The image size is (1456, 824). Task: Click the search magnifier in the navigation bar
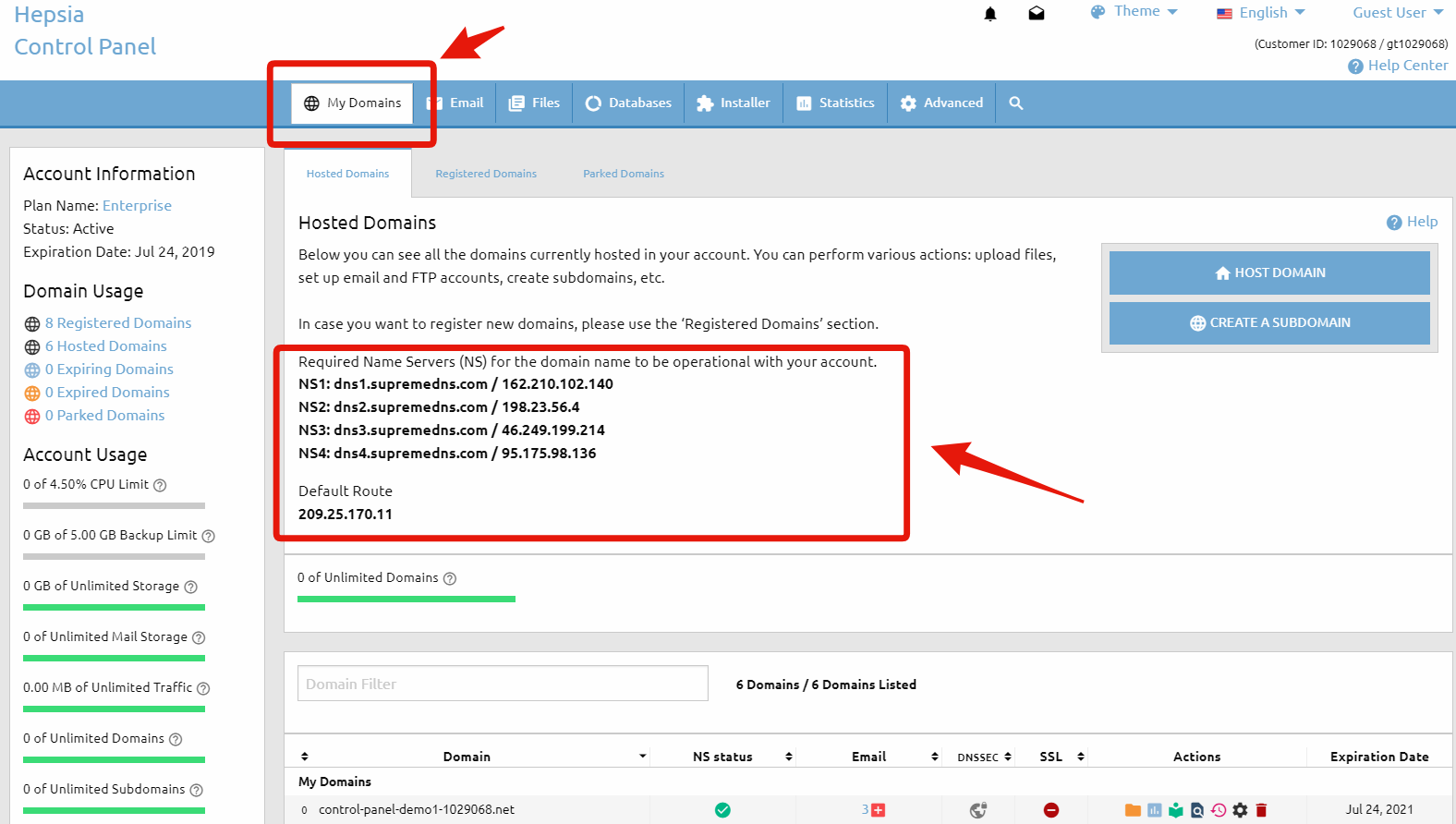pyautogui.click(x=1015, y=103)
